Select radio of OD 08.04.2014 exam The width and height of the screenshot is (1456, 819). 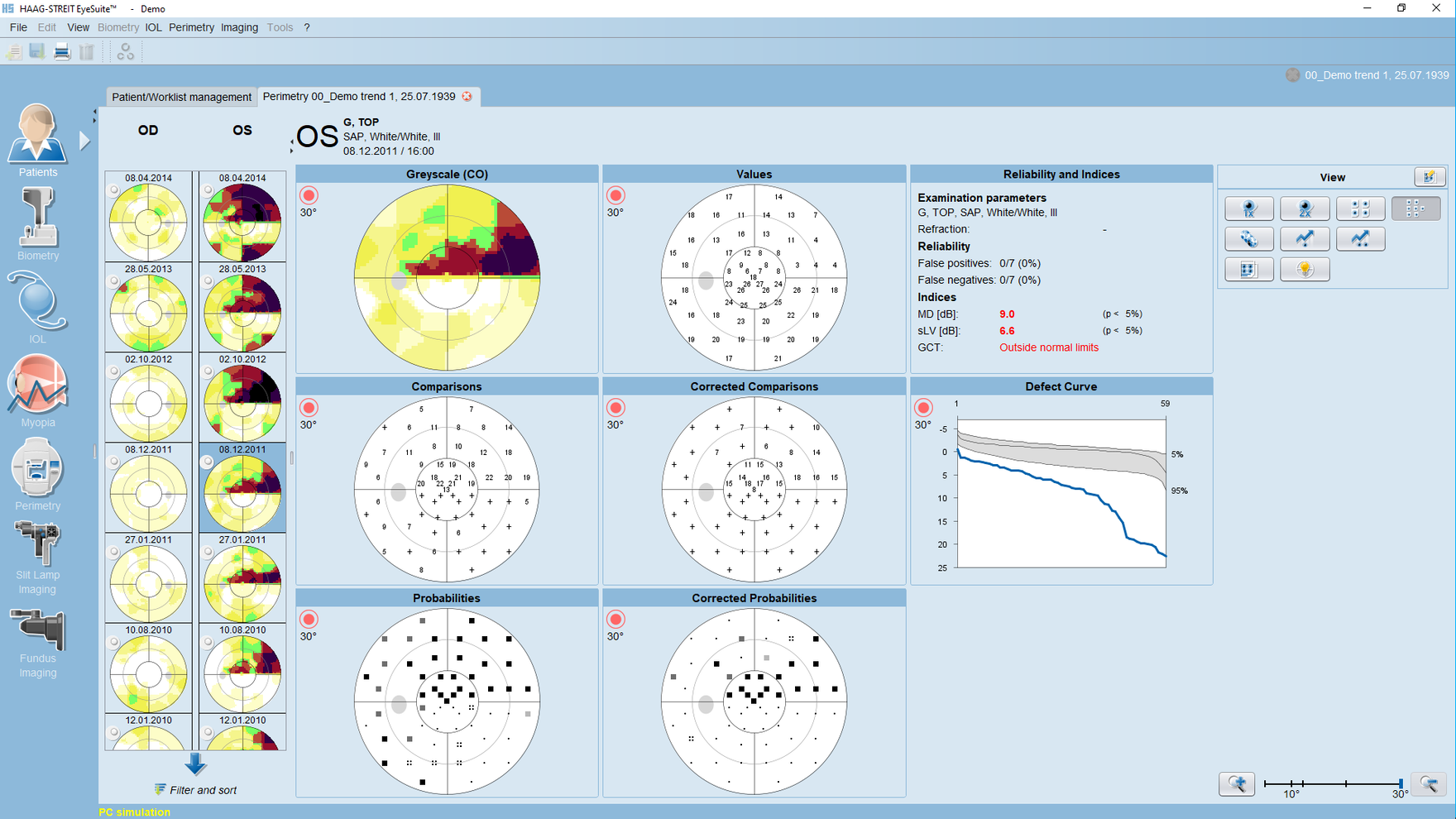click(114, 190)
